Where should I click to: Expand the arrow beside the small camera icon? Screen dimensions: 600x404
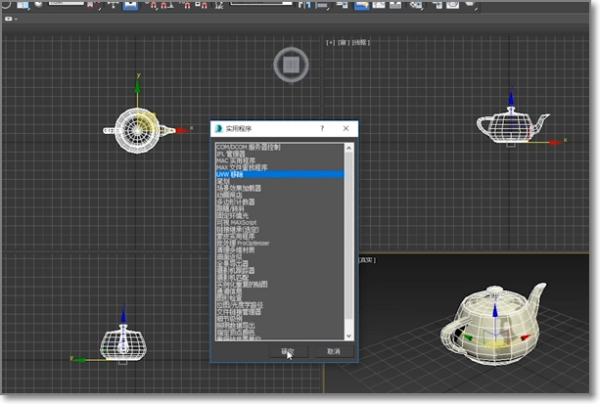[x=16, y=19]
